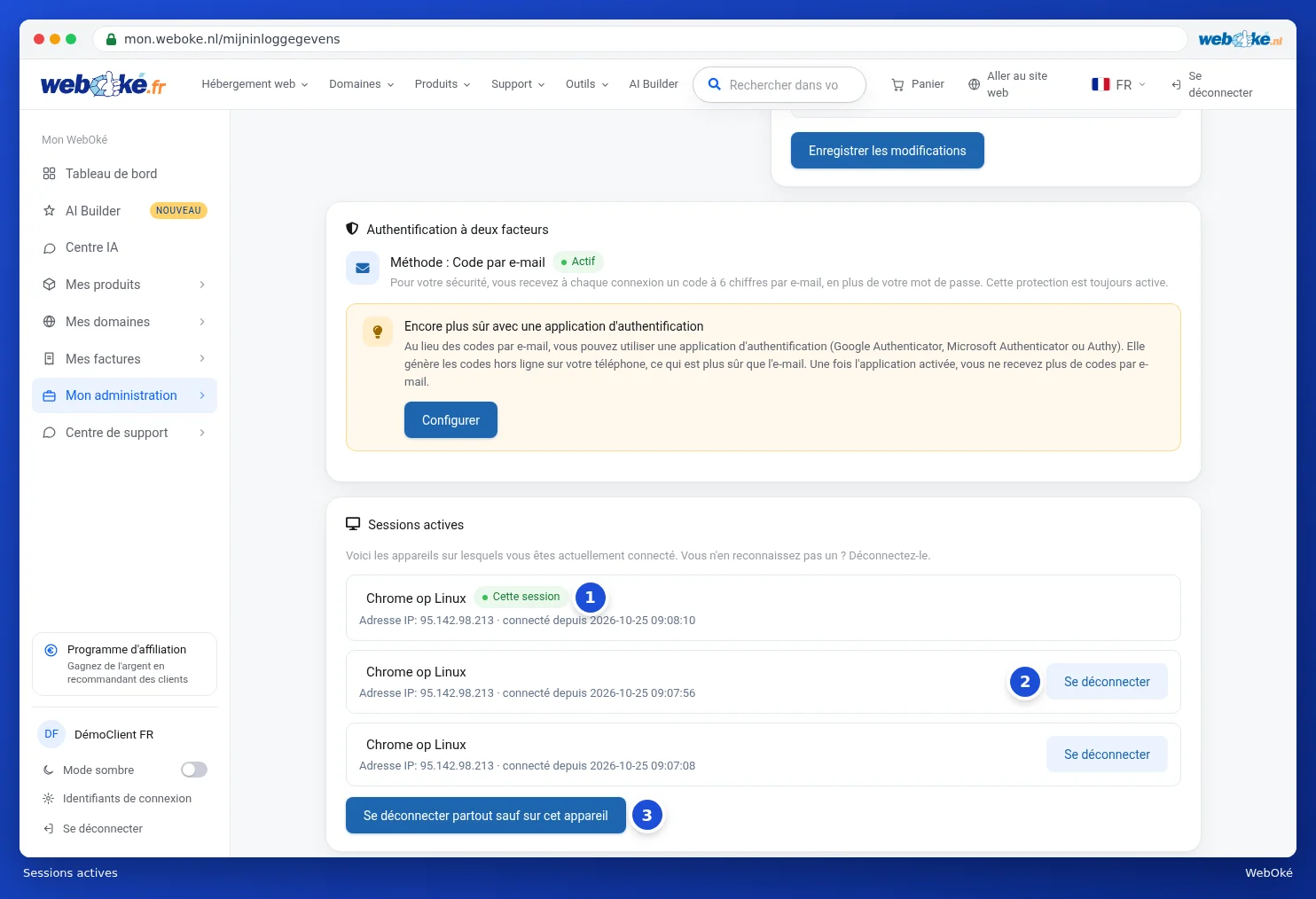Open AI Builder in top navigation
The height and width of the screenshot is (899, 1316).
coord(654,84)
